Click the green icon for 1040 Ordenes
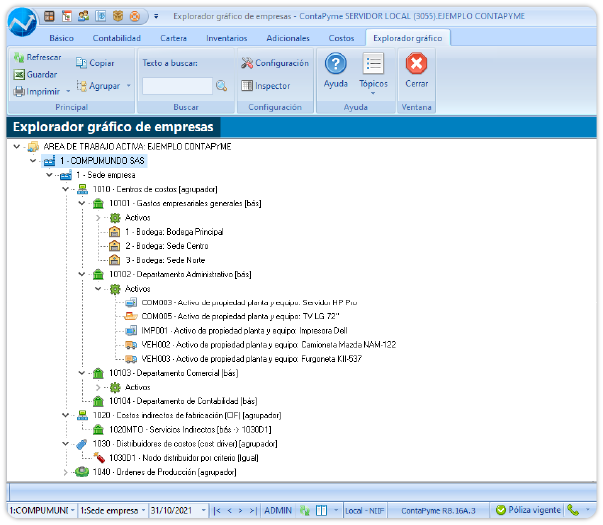Viewport: 603px width, 525px height. point(82,472)
